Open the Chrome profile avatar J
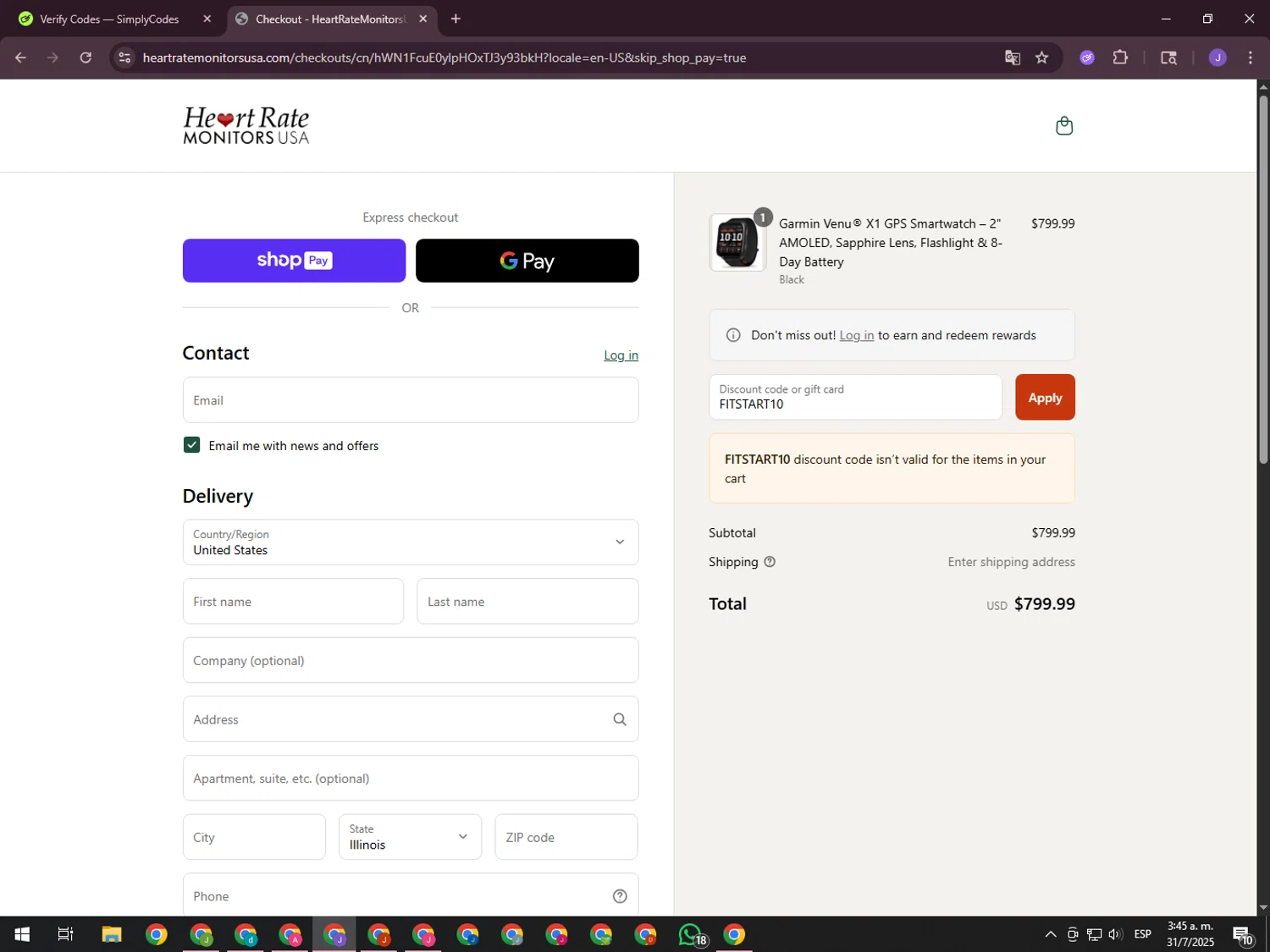This screenshot has height=952, width=1270. (1218, 58)
